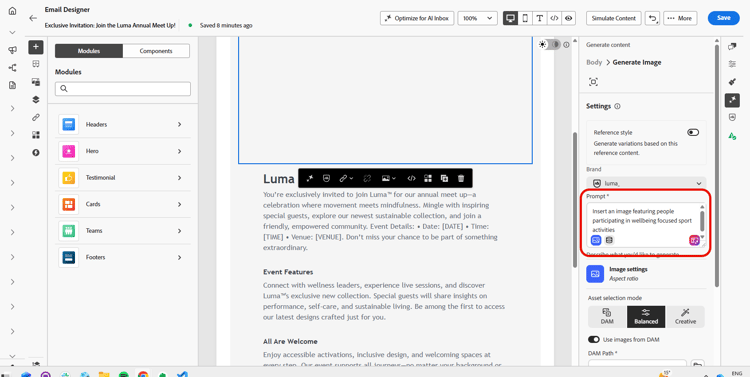The image size is (750, 377).
Task: Open the link options dropdown in the floating toolbar
Action: [346, 178]
